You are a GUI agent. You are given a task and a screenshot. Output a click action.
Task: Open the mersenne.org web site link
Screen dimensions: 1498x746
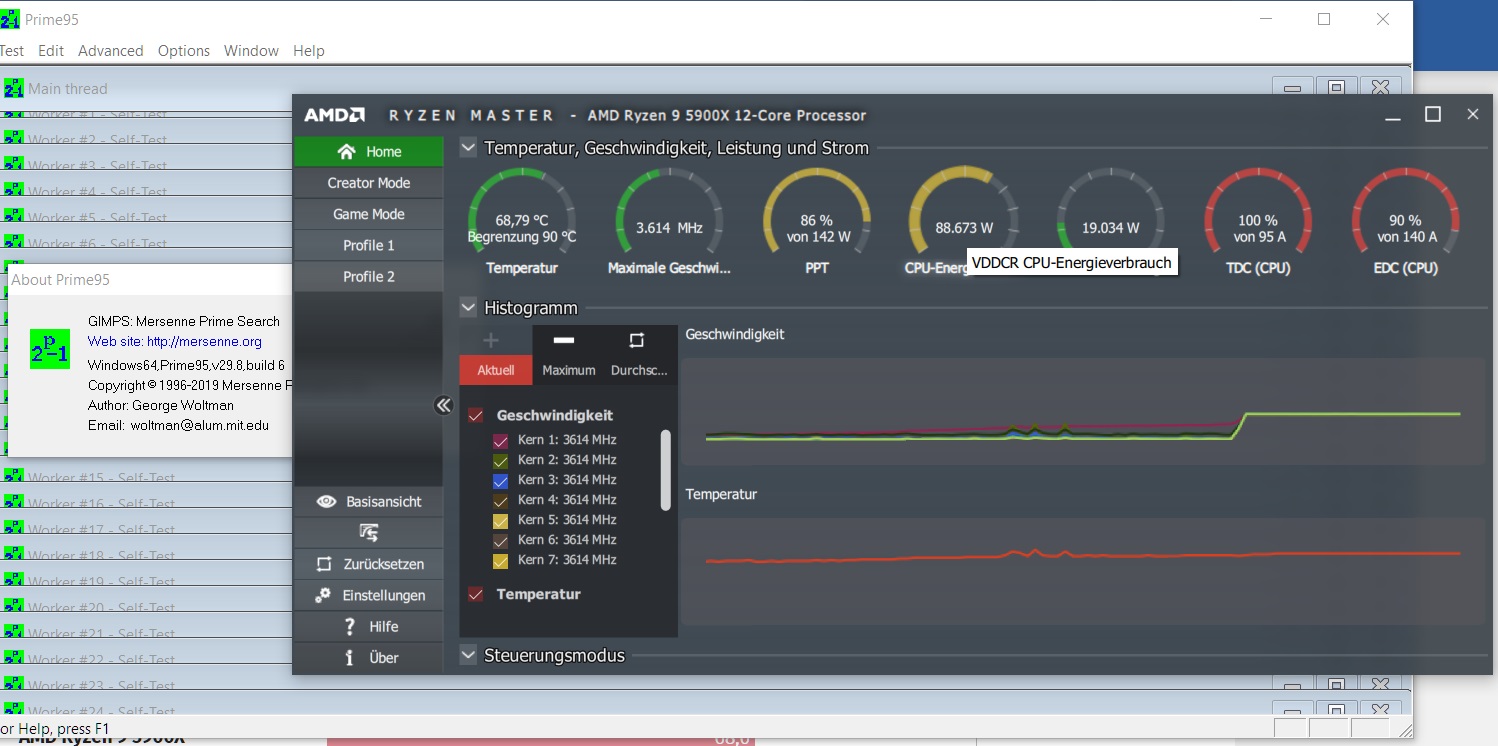tap(204, 341)
